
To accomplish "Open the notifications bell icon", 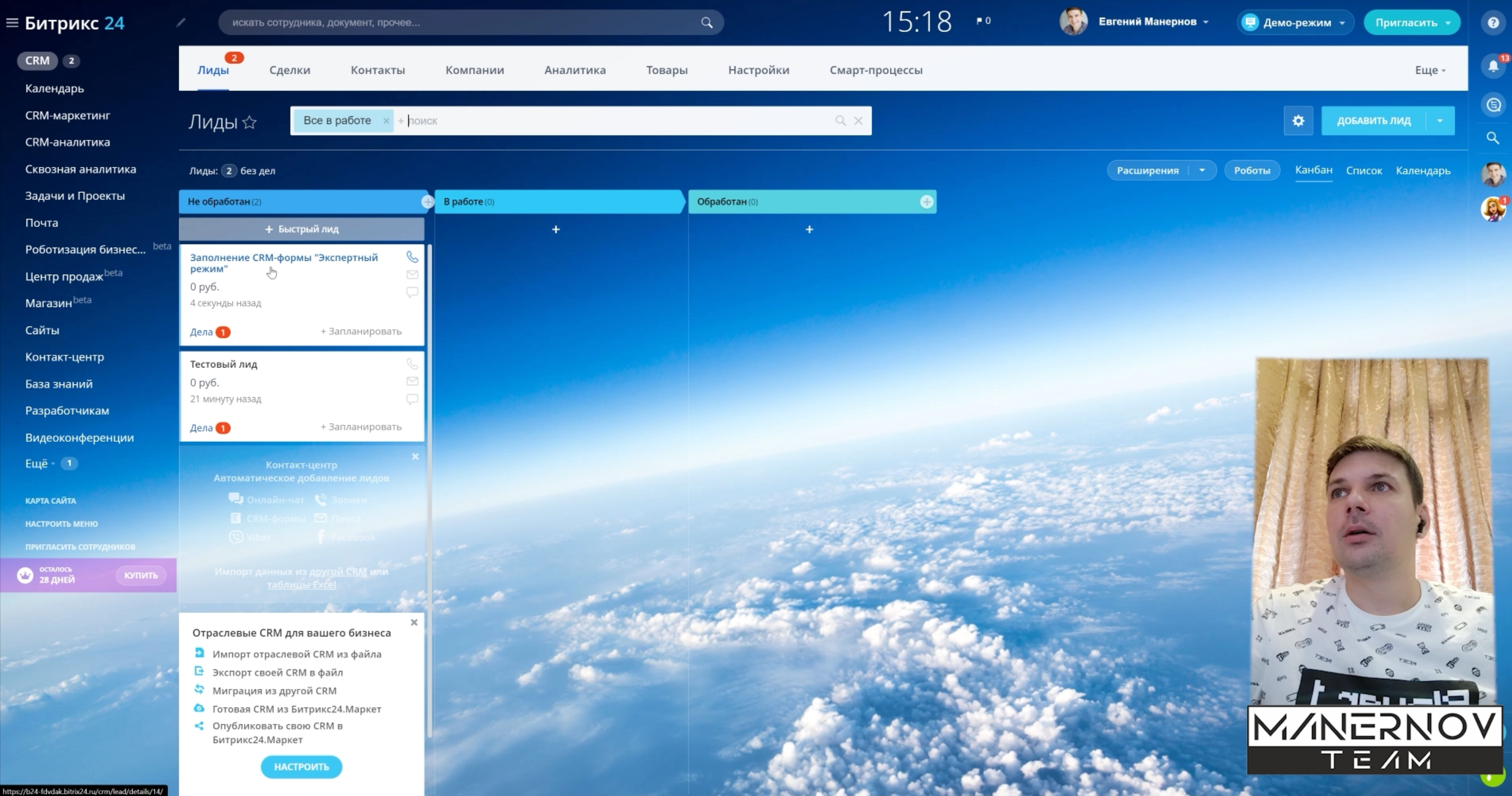I will pos(1492,66).
